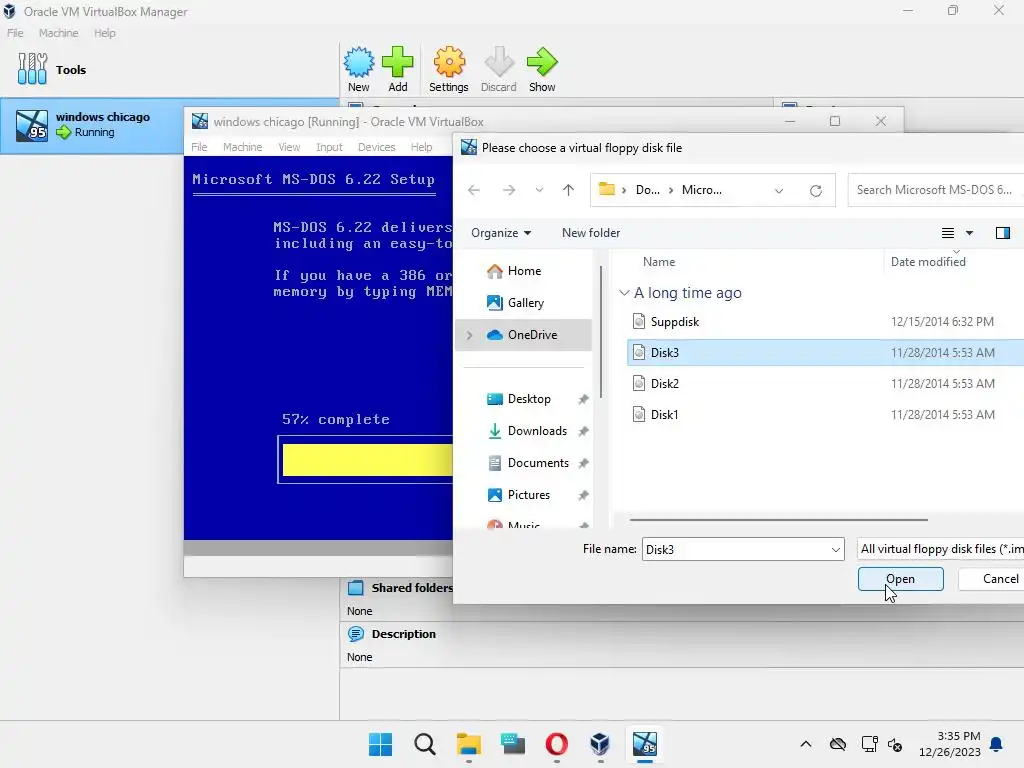Click the muted volume tray icon
This screenshot has height=768, width=1024.
(895, 744)
